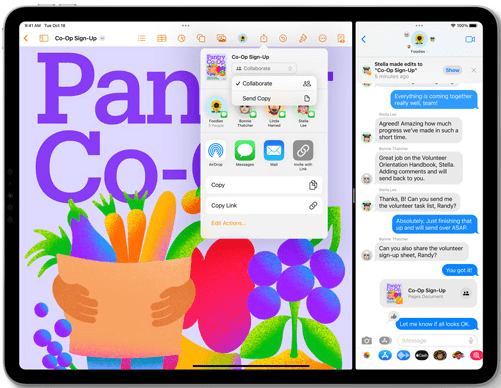Screen dimensions: 501x388
Task: Open the Collaborate dropdown in share sheet
Action: [264, 68]
